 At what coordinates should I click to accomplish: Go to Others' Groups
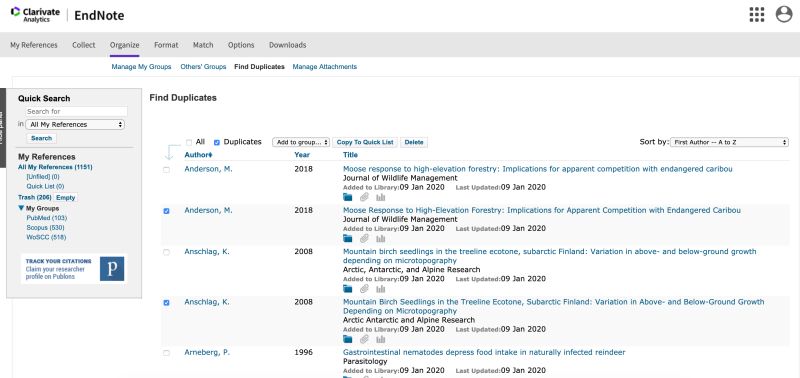203,67
